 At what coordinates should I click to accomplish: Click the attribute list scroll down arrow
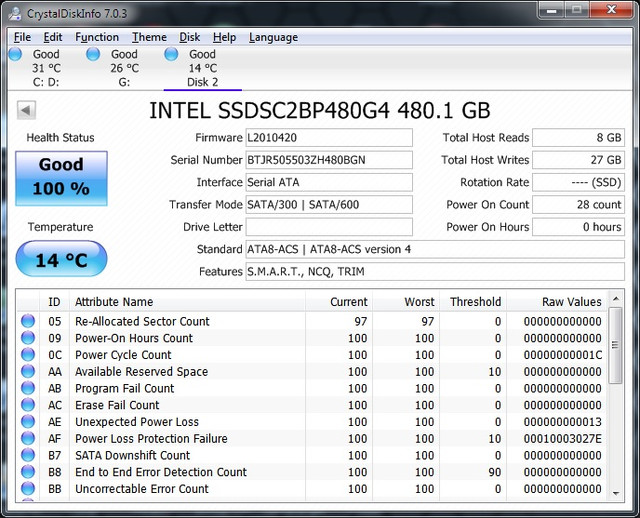tap(616, 494)
